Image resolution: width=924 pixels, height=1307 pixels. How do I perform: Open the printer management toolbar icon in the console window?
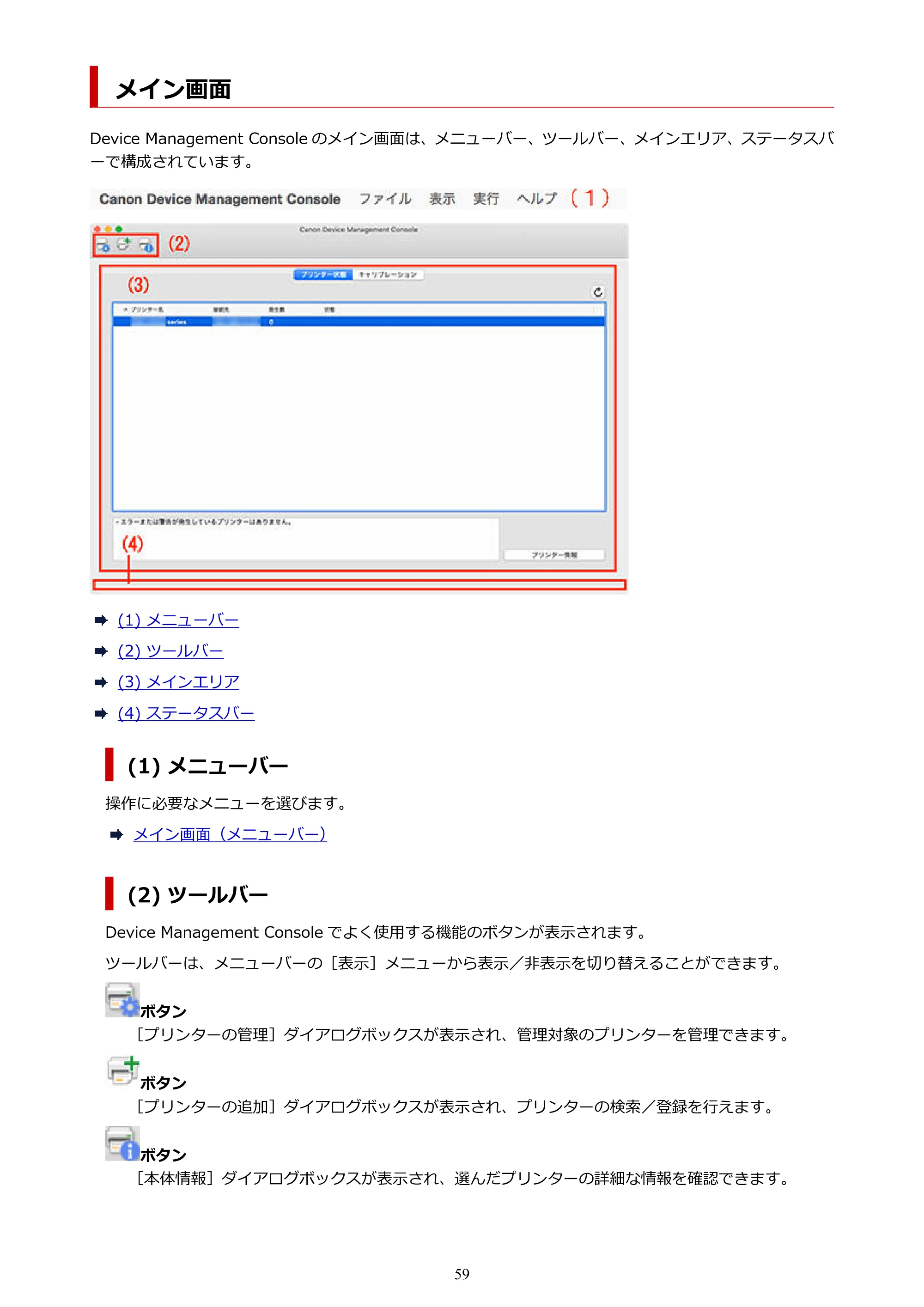pos(103,246)
